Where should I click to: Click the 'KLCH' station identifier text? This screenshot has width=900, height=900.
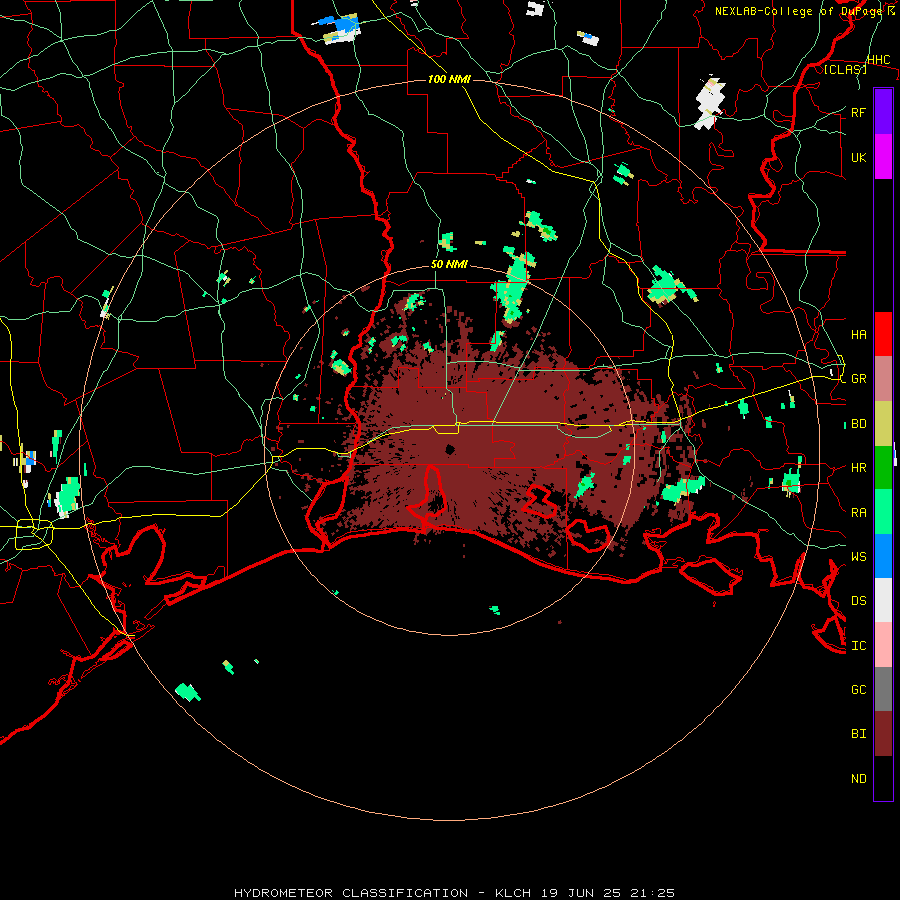click(513, 893)
